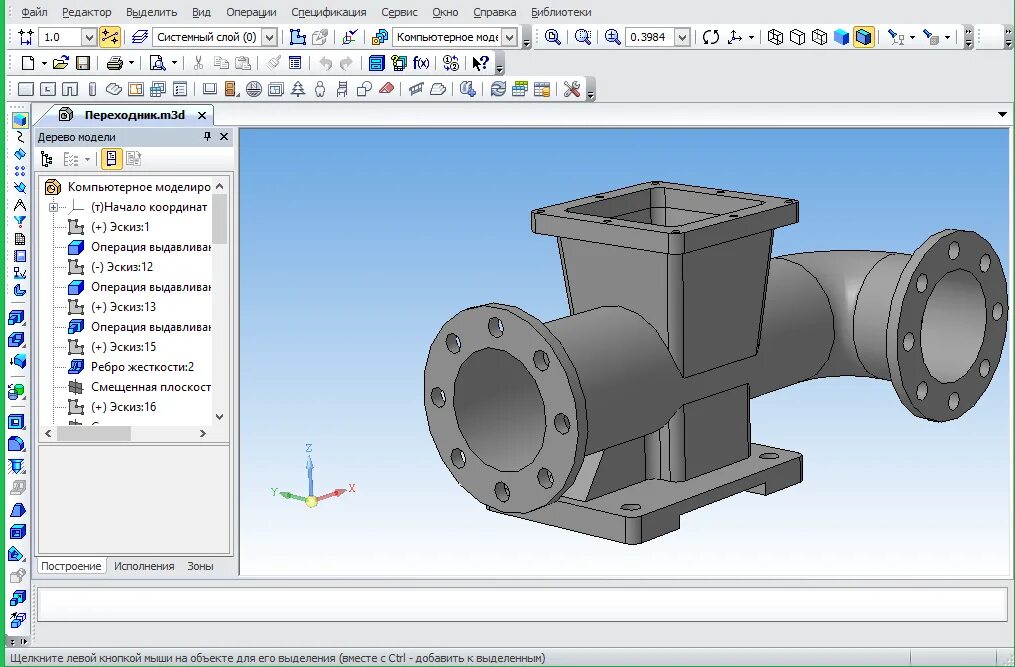Click the model tree vertical scrollbar thumb
This screenshot has height=667, width=1015.
point(219,219)
